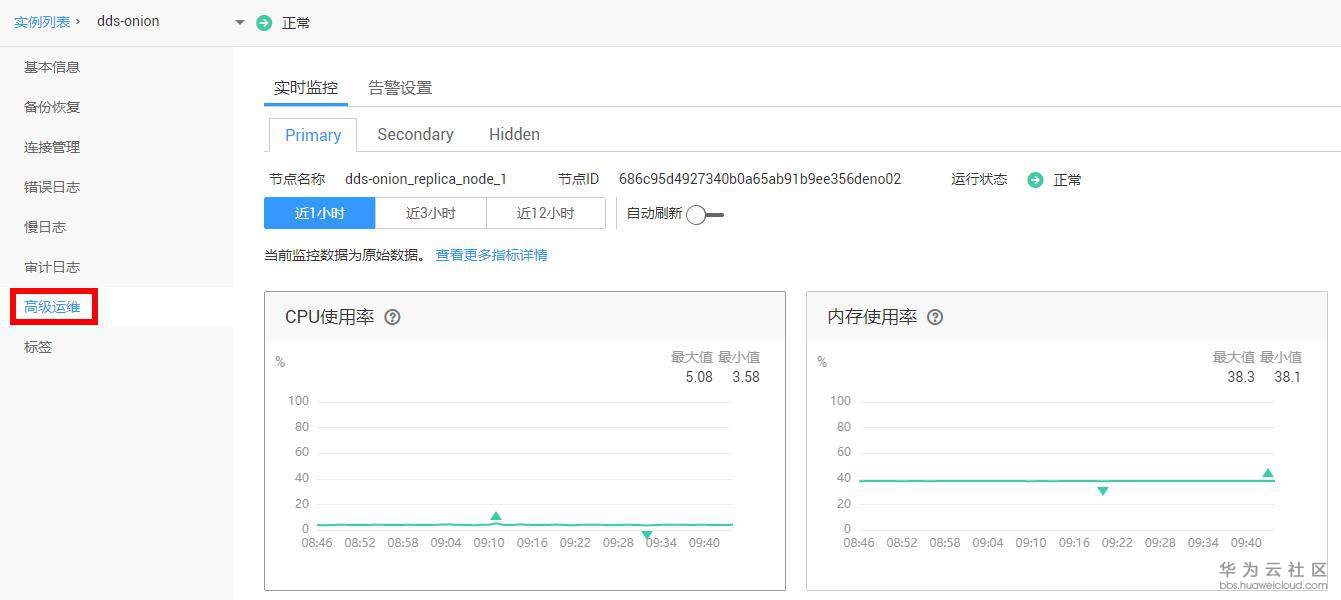Toggle the 自动刷新 switch

click(x=704, y=214)
